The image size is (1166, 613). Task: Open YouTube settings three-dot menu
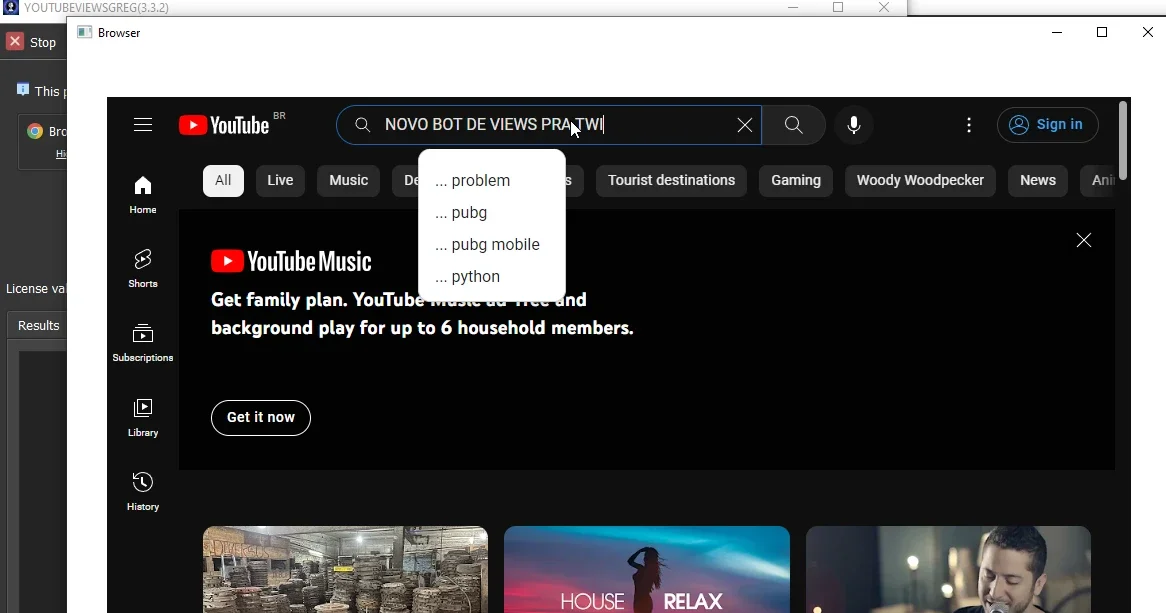pyautogui.click(x=968, y=125)
